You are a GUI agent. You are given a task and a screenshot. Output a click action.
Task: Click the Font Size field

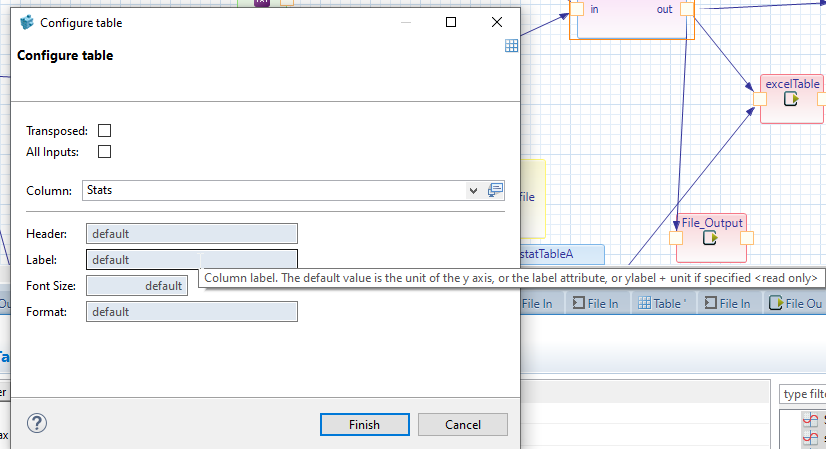point(136,286)
